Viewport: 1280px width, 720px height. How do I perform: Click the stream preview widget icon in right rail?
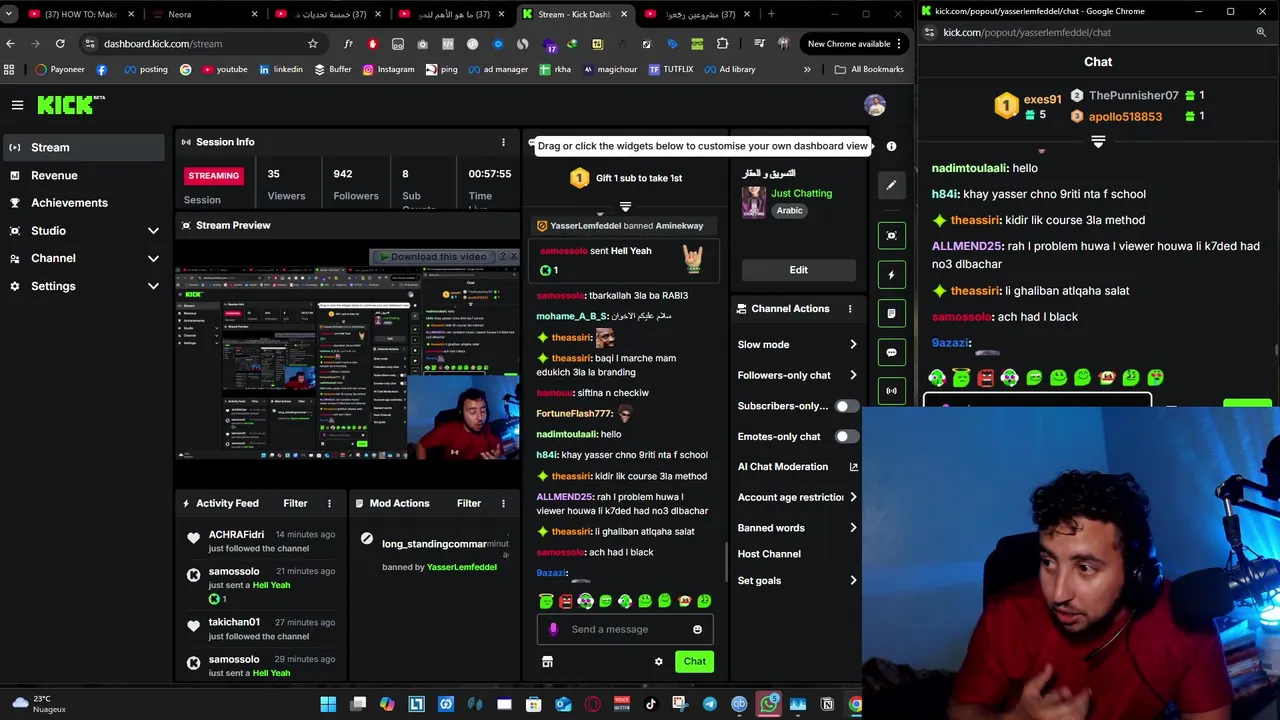891,235
